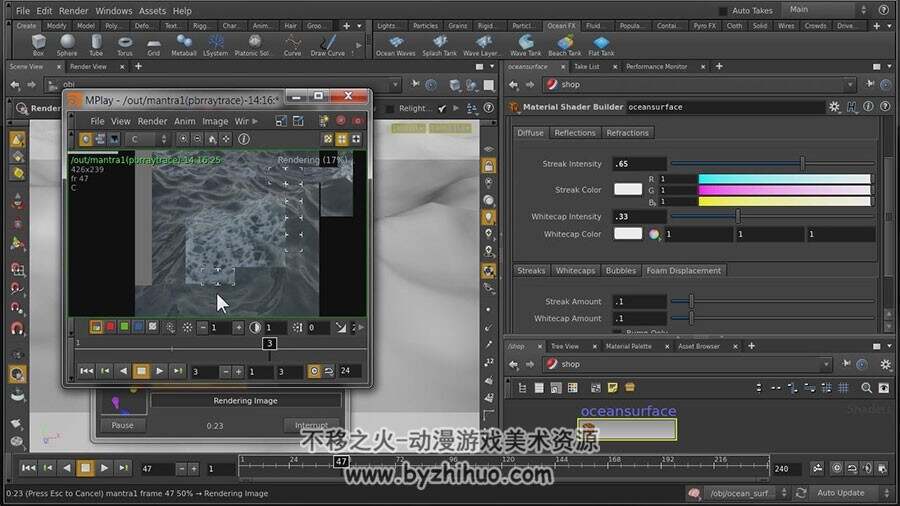Screen dimensions: 900x506
Task: Click the Beach Tank tool
Action: [565, 45]
